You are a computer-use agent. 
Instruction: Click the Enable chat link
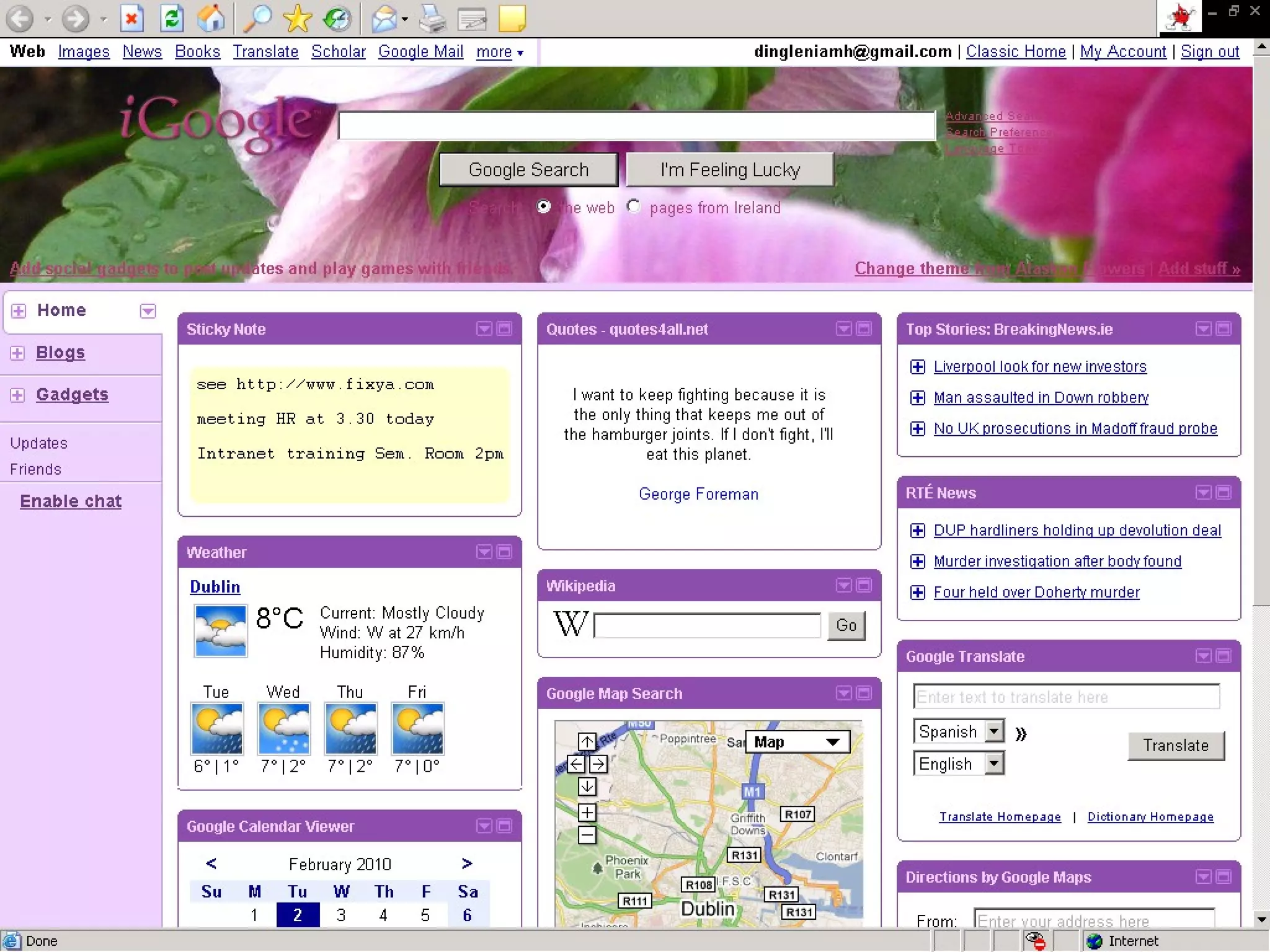tap(71, 501)
